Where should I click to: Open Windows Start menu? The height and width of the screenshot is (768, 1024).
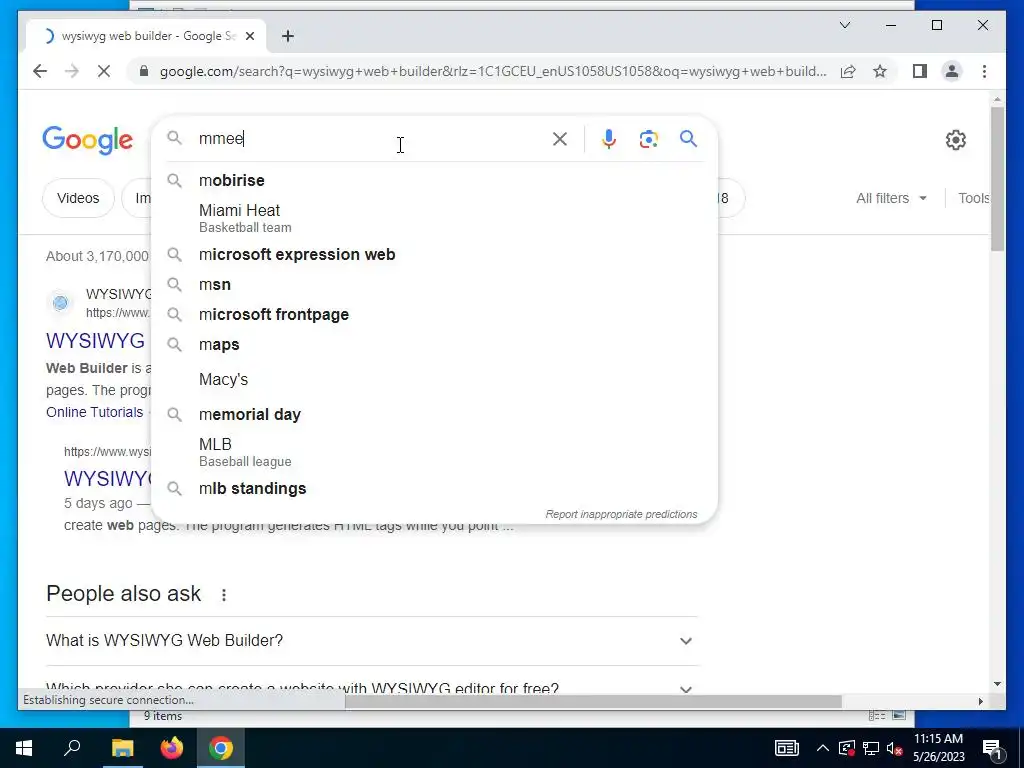tap(24, 748)
